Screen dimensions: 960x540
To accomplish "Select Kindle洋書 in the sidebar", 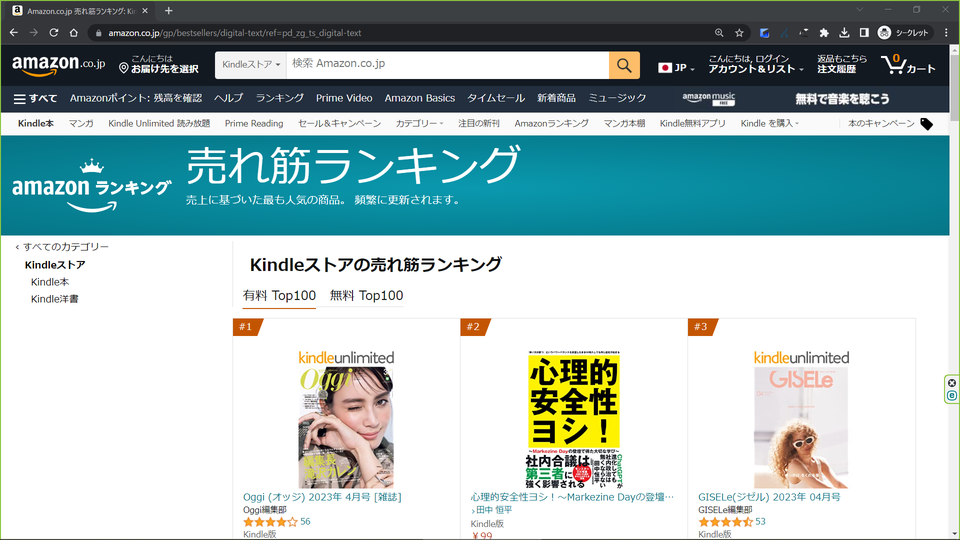I will [54, 299].
